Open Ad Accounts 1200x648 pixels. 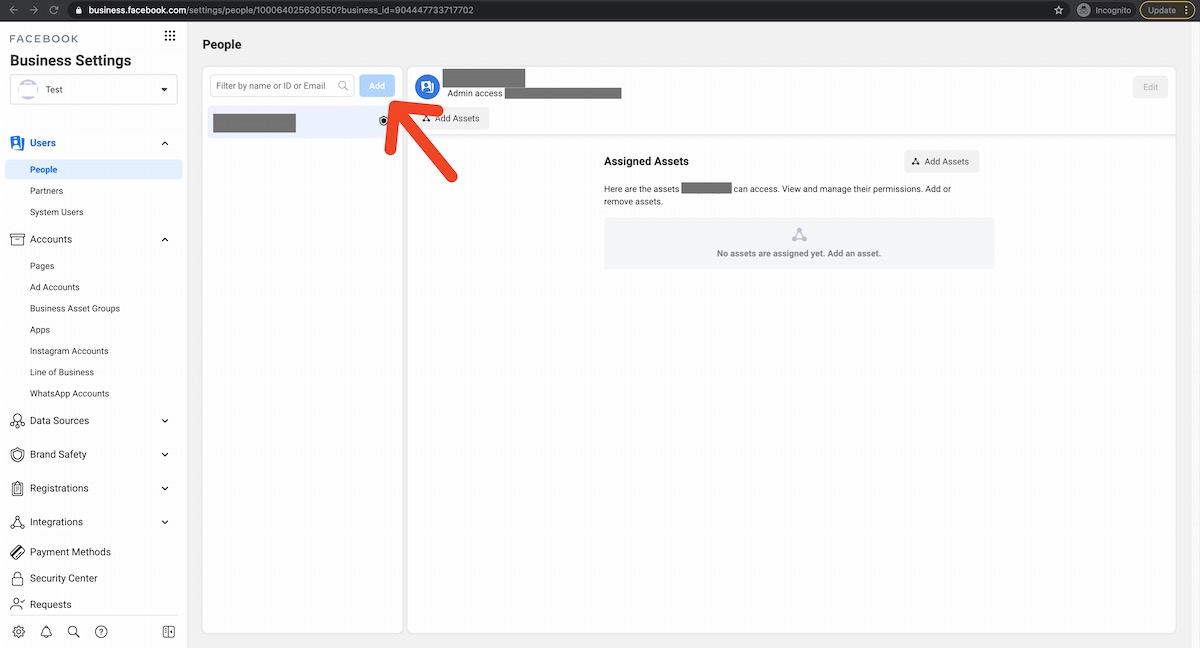54,287
